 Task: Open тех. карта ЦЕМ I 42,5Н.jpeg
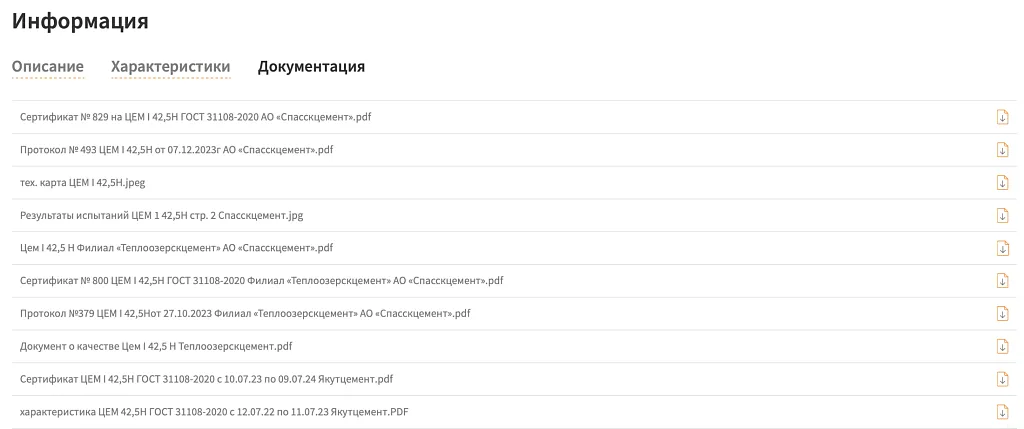[x=83, y=183]
